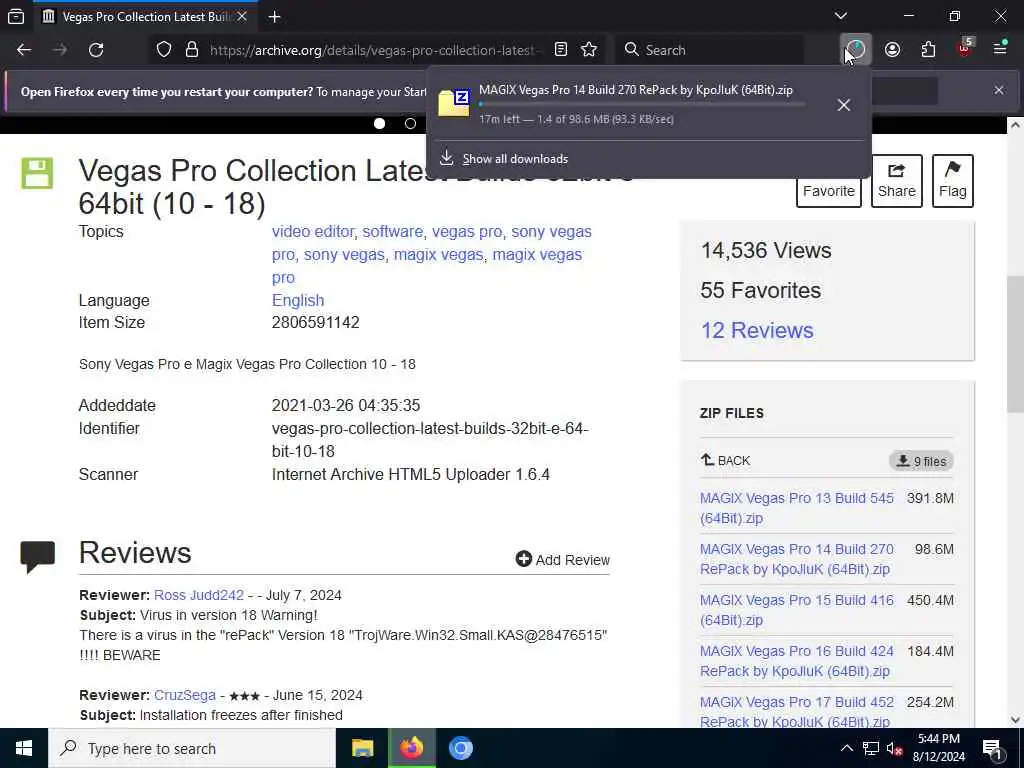Go back to previous page
The width and height of the screenshot is (1024, 768).
point(24,50)
